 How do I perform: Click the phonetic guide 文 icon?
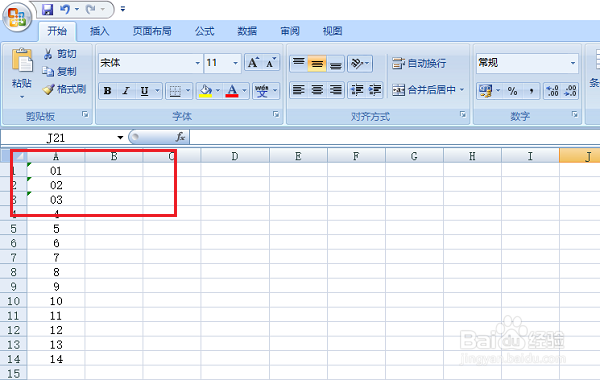point(262,91)
